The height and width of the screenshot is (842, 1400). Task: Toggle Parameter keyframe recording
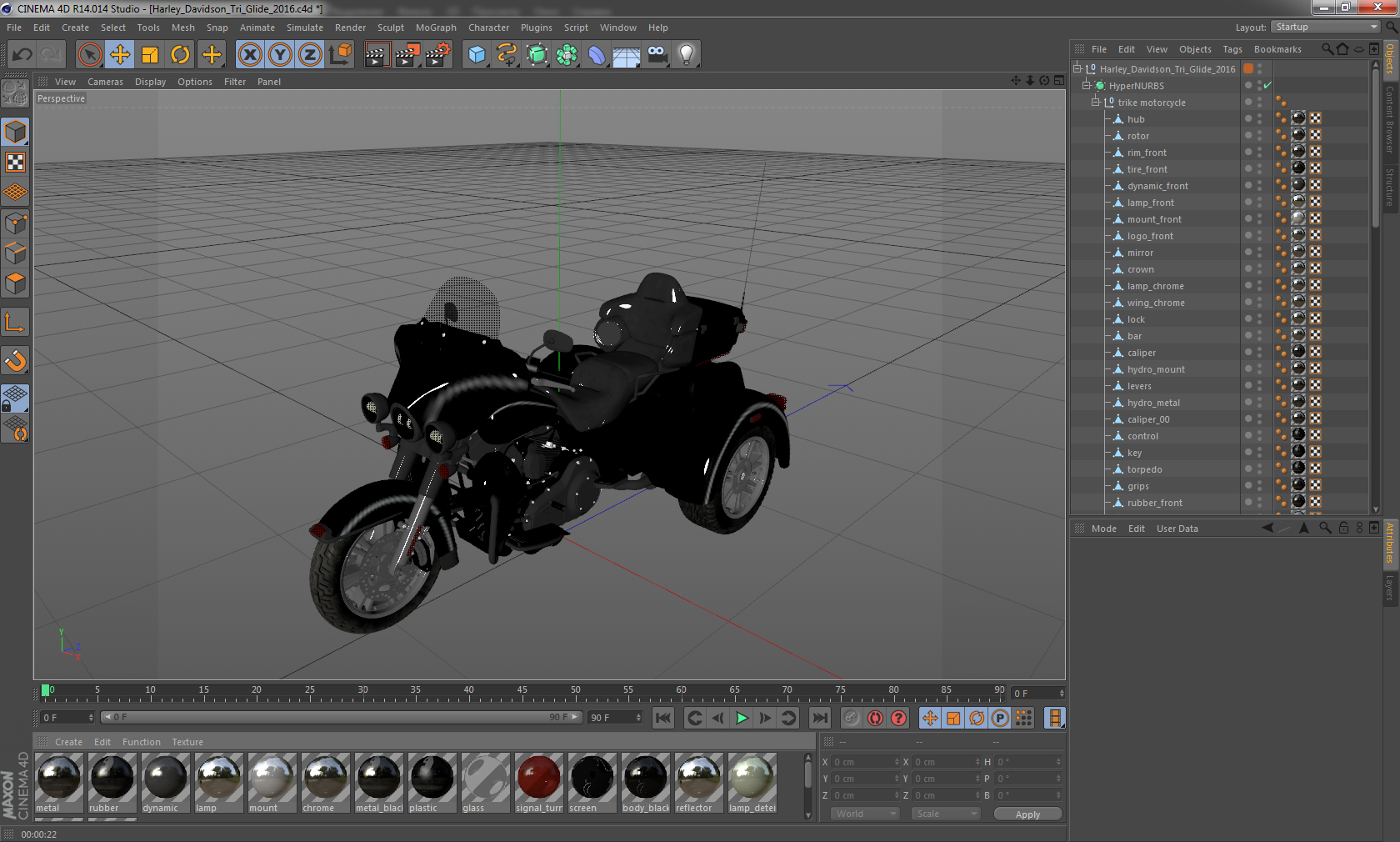(1000, 718)
